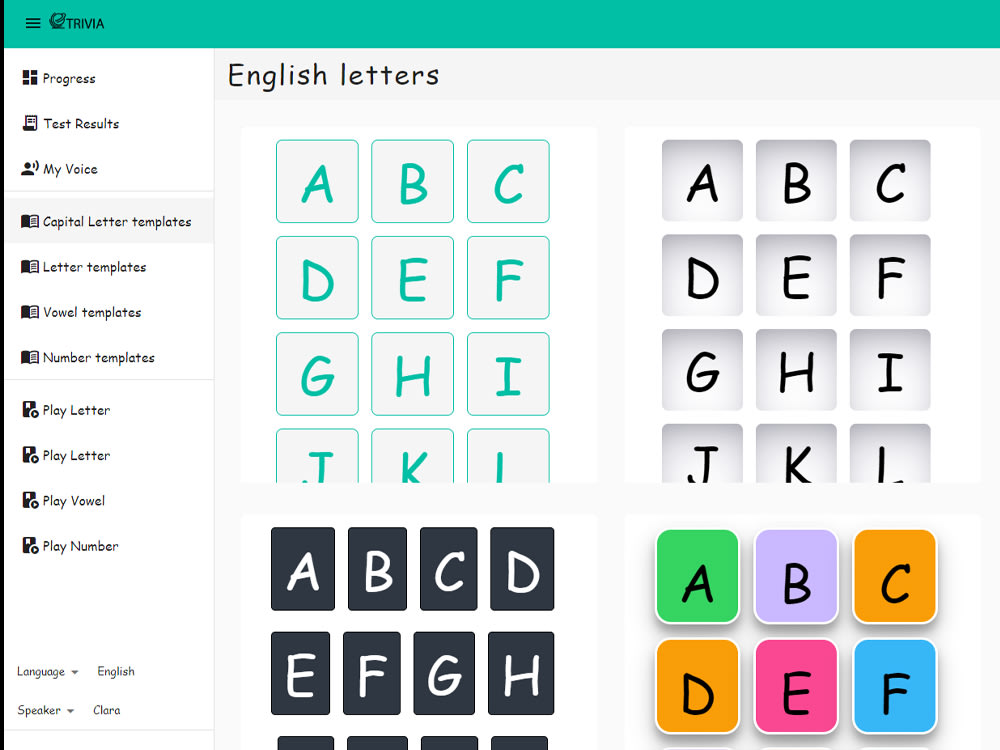This screenshot has width=1000, height=750.
Task: Click the Trivia logo
Action: pyautogui.click(x=77, y=22)
